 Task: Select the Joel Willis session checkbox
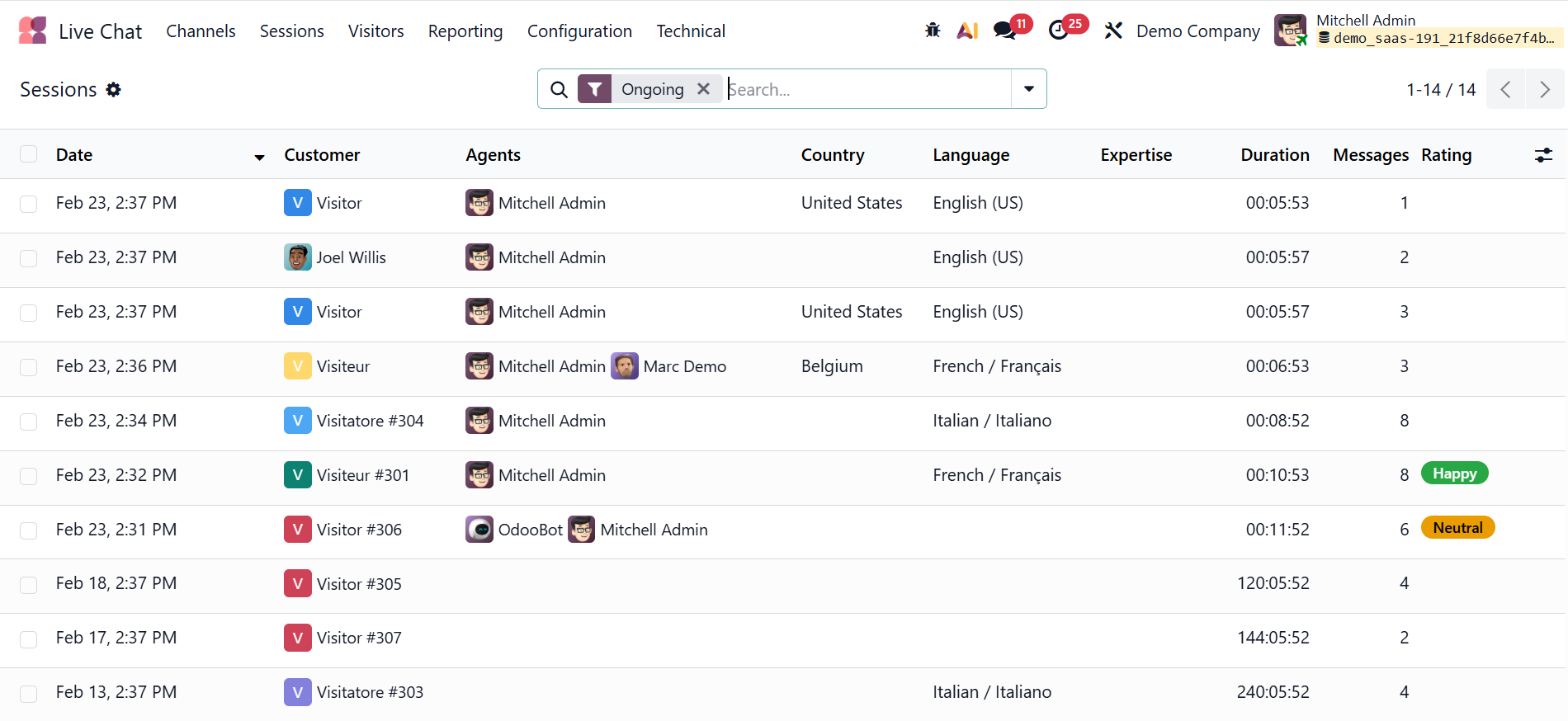click(29, 258)
